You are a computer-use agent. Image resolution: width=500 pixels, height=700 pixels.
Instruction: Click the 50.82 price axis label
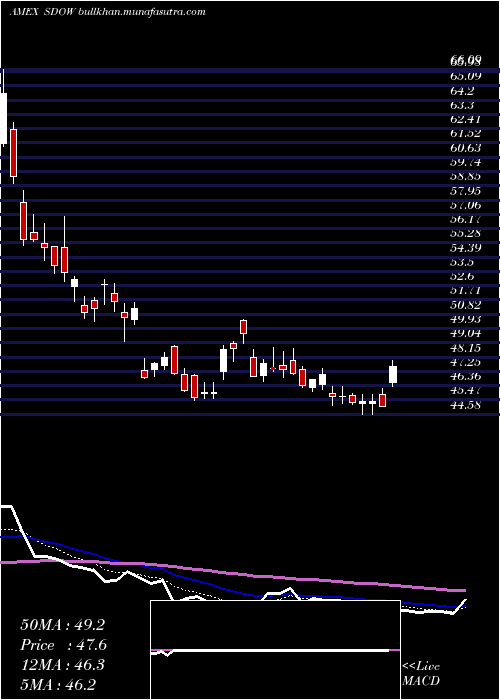466,305
